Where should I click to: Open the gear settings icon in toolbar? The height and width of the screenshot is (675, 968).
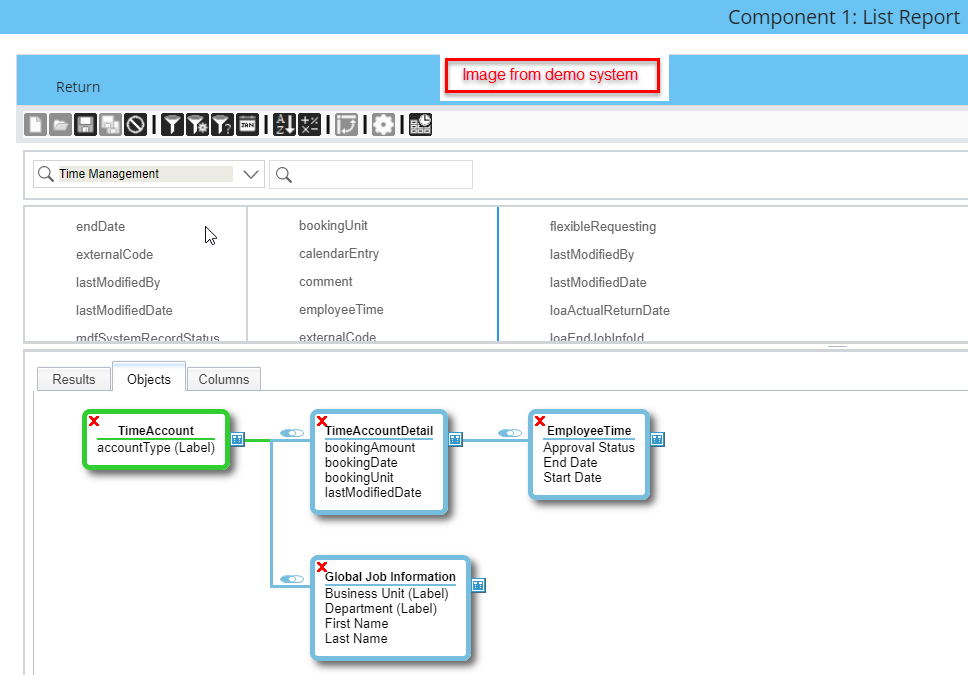click(383, 125)
